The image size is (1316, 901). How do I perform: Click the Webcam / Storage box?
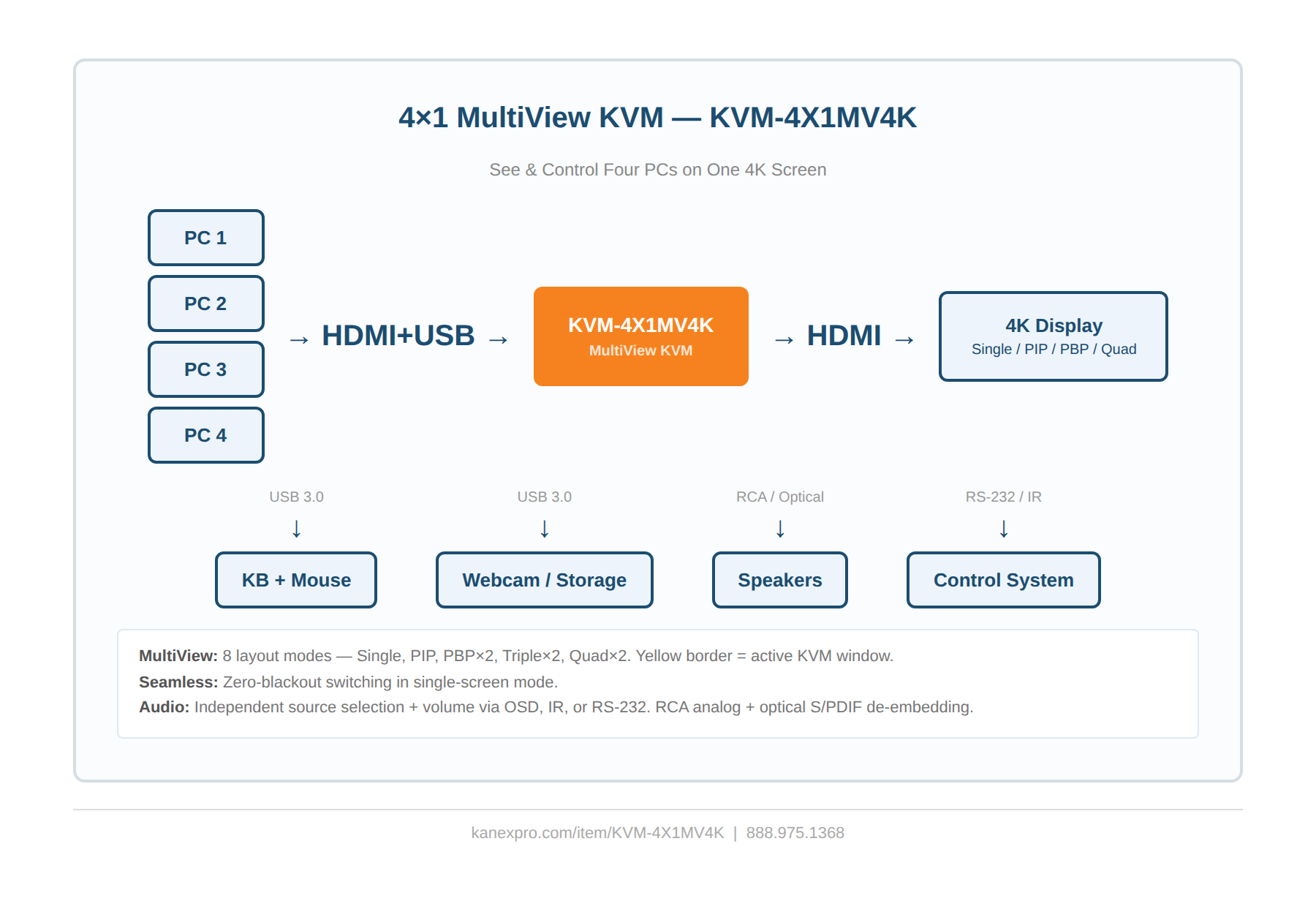[545, 580]
